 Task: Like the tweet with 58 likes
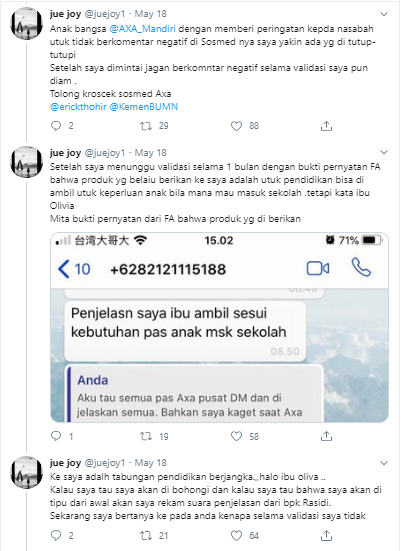[236, 436]
